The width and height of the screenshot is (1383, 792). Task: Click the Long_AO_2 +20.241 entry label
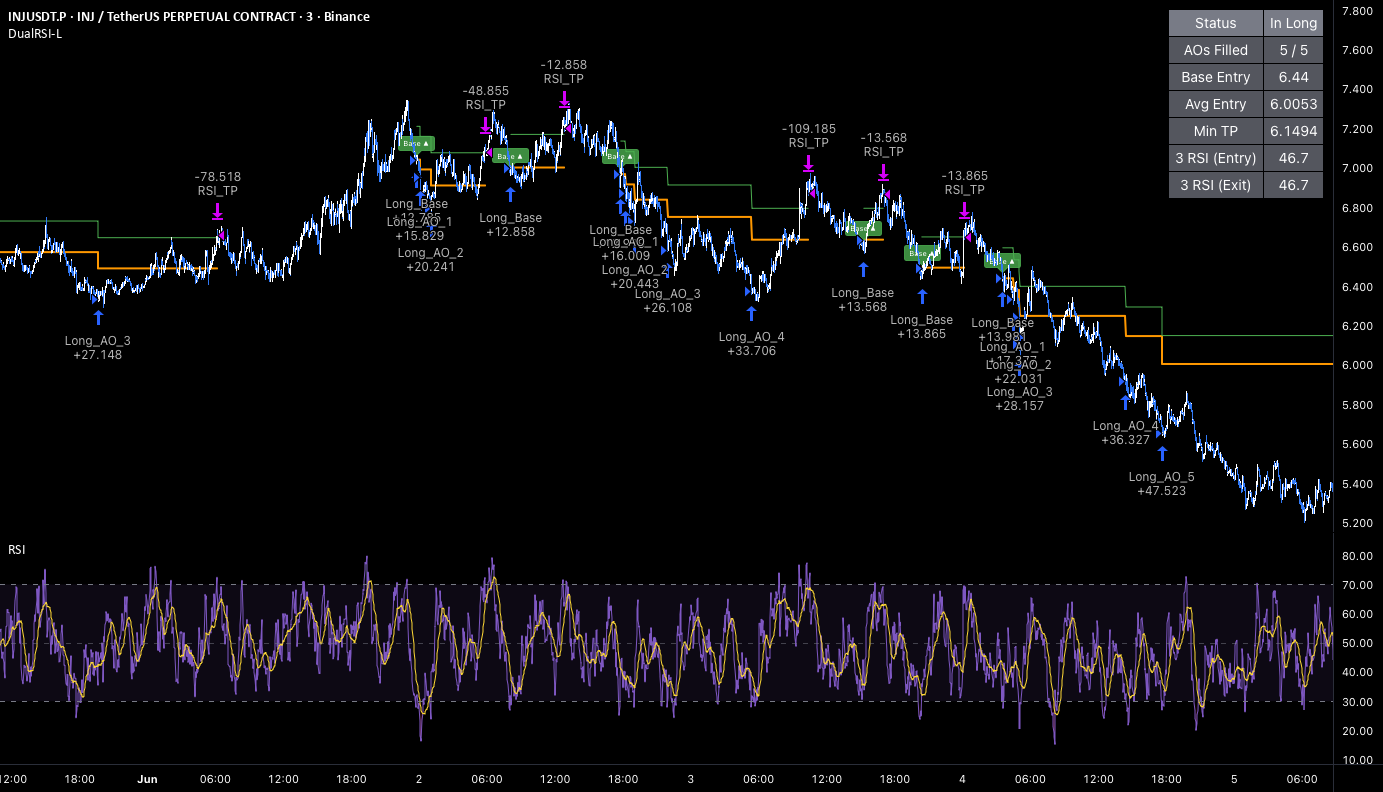click(431, 260)
